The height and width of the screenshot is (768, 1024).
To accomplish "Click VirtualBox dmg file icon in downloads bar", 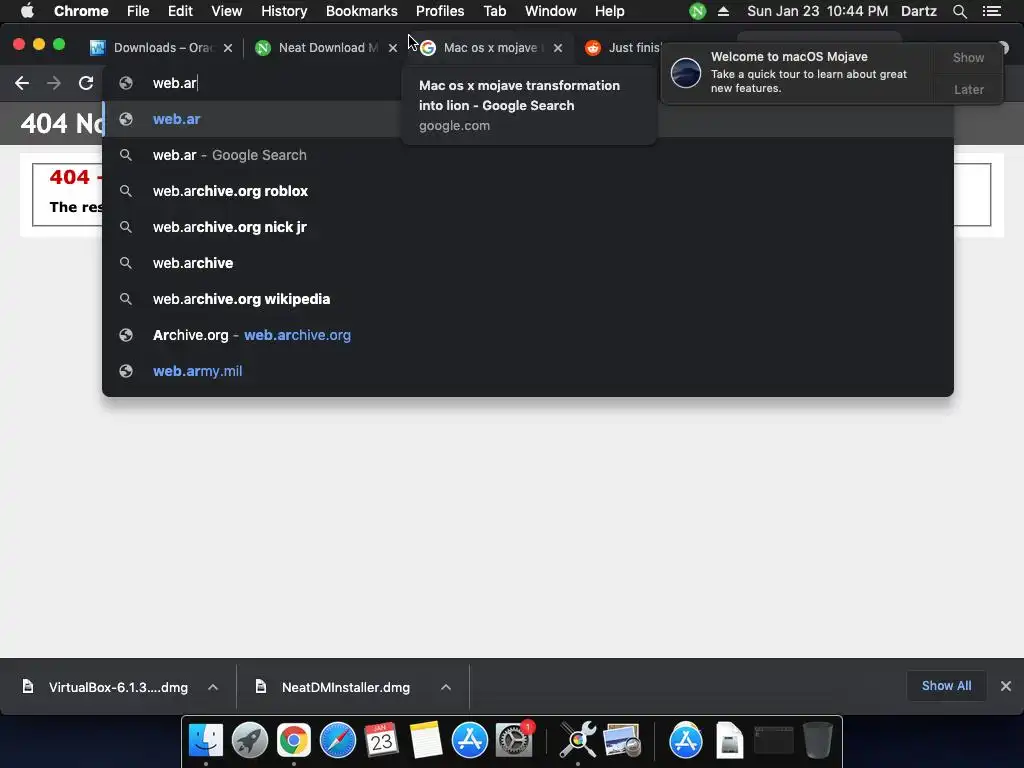I will pyautogui.click(x=27, y=686).
